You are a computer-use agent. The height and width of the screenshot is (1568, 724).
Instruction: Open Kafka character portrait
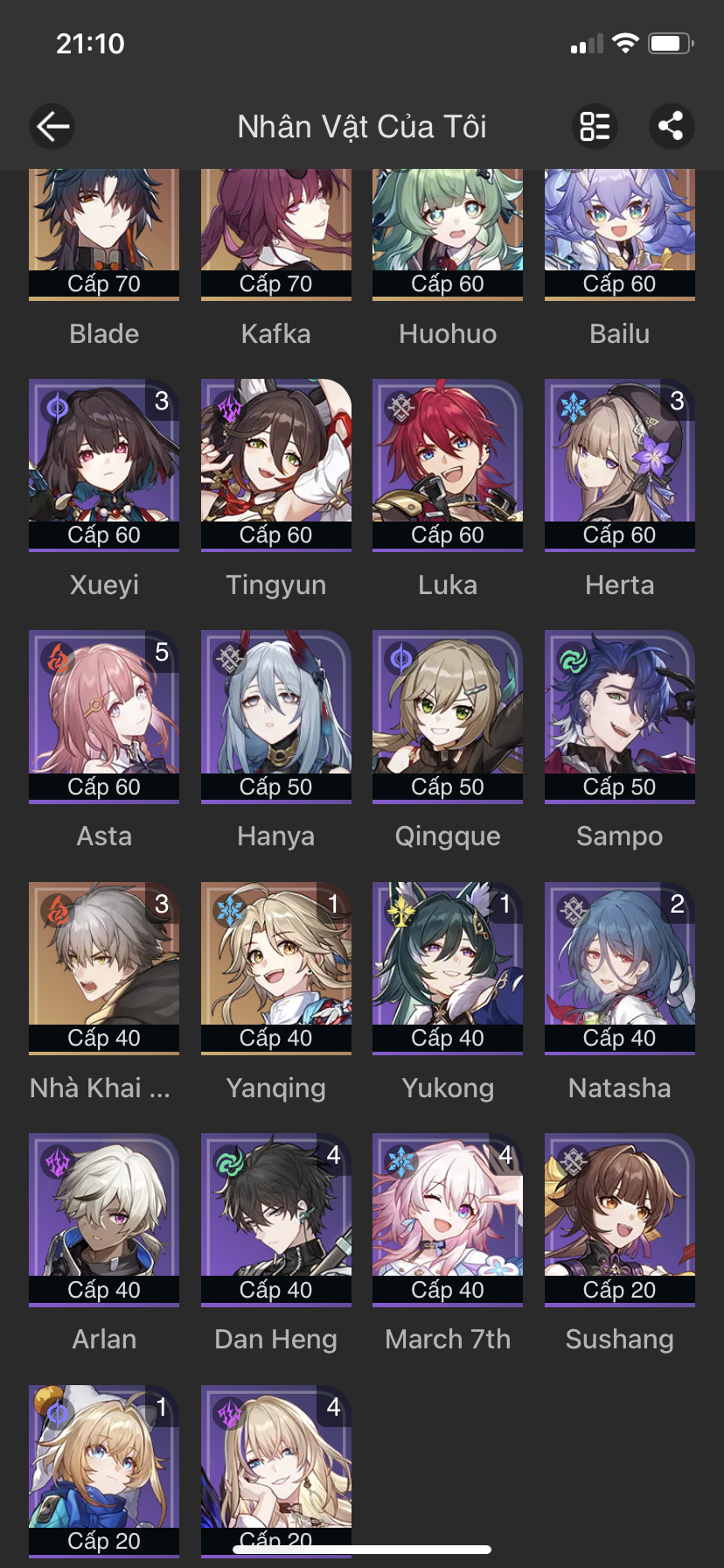[x=276, y=234]
